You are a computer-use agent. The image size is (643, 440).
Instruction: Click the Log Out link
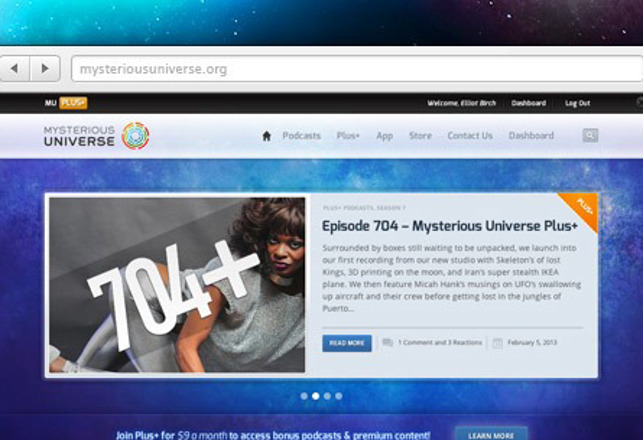click(x=577, y=103)
